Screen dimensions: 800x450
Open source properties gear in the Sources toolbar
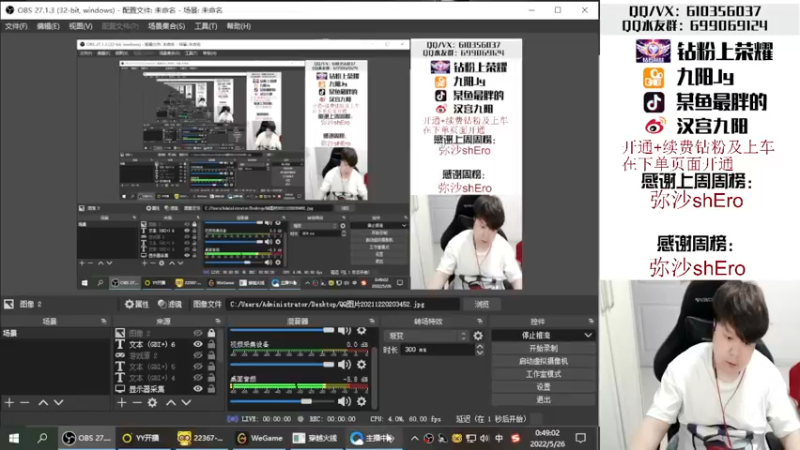point(153,403)
